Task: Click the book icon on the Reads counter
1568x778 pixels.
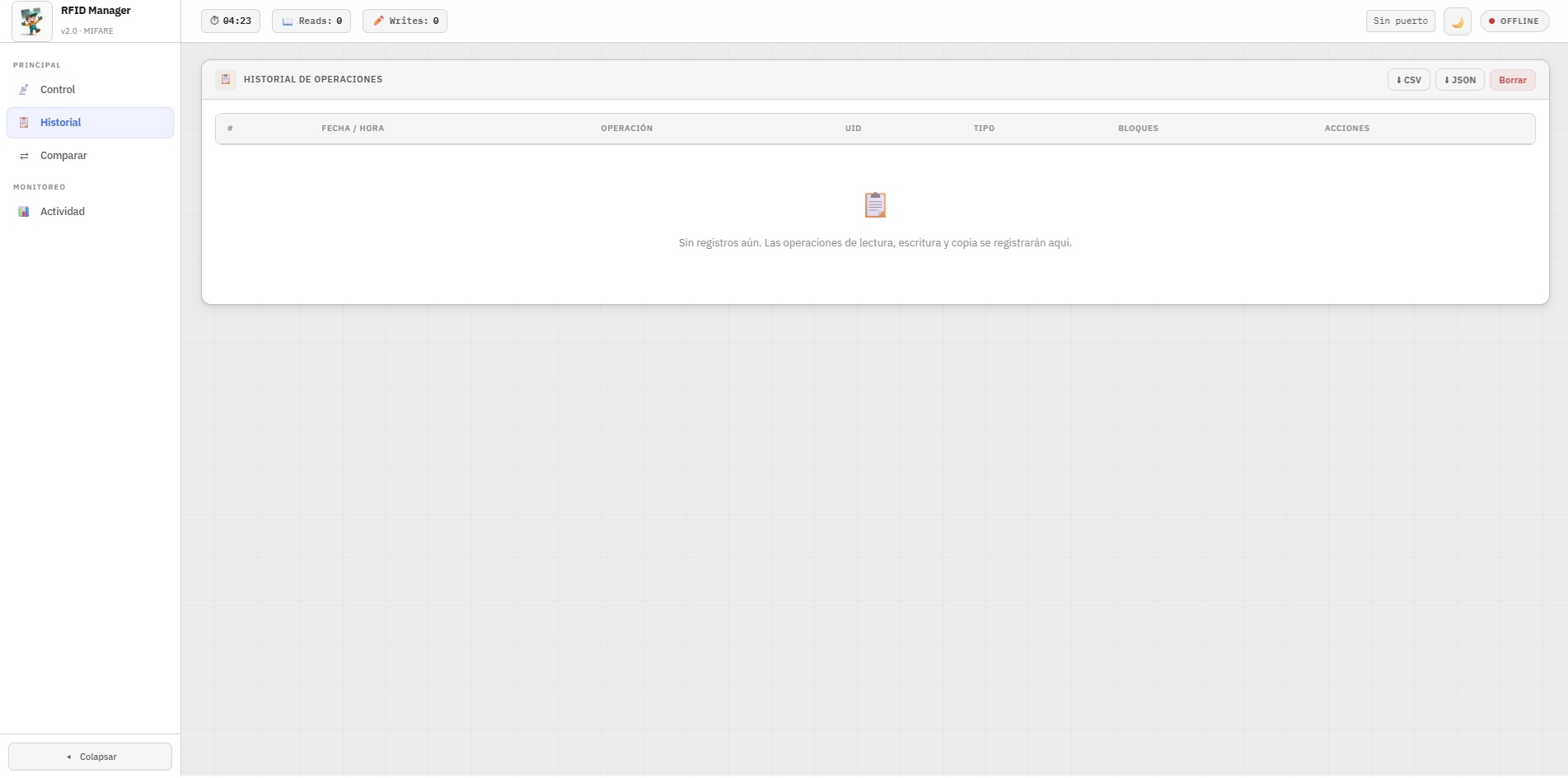Action: [x=286, y=21]
